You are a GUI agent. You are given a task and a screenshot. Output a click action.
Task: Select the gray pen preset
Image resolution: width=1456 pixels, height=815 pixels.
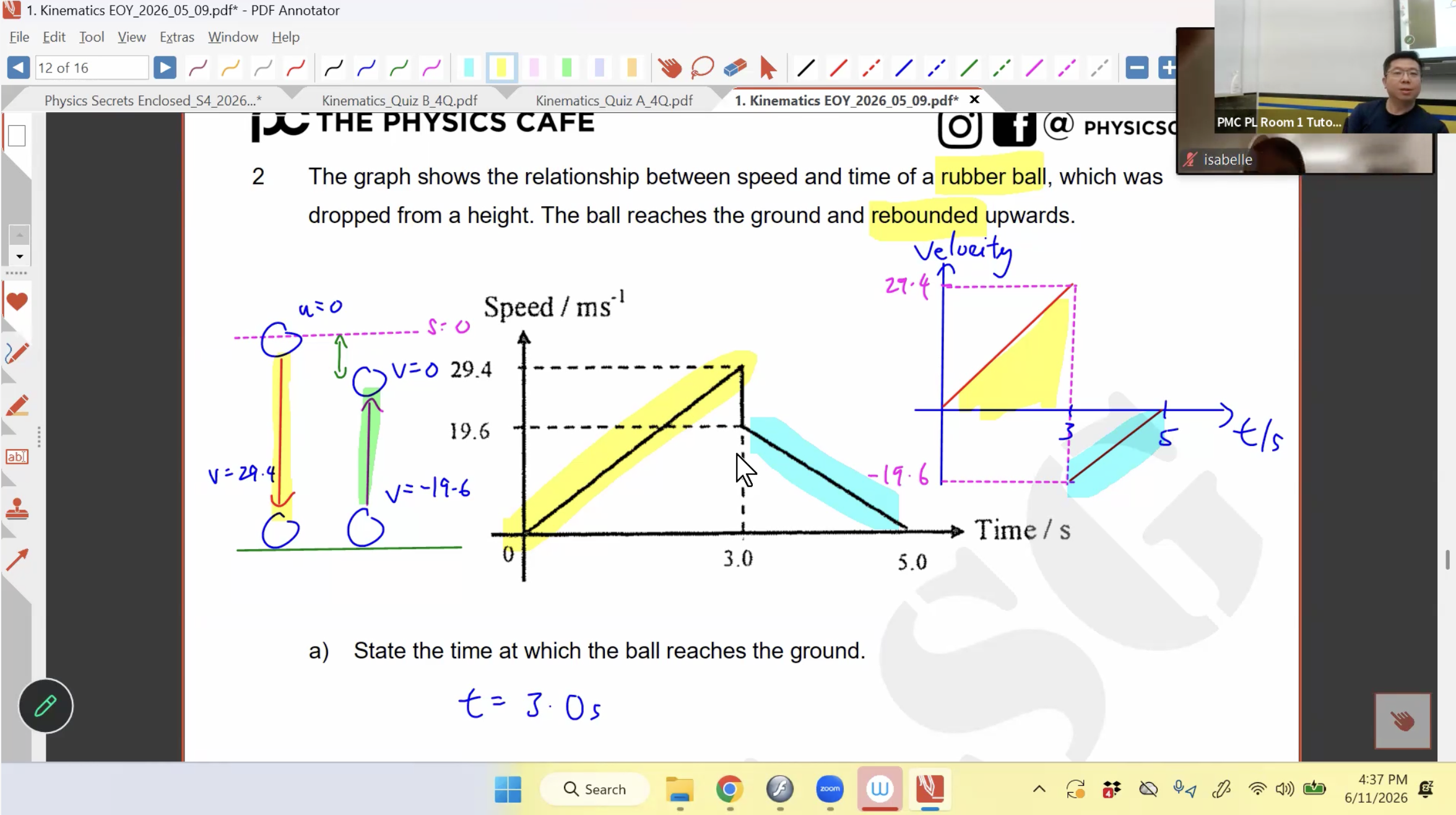[x=263, y=68]
